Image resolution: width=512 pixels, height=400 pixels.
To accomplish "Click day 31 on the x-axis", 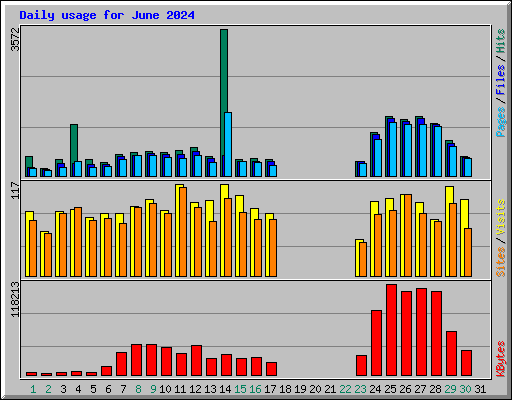I will click(x=480, y=389).
